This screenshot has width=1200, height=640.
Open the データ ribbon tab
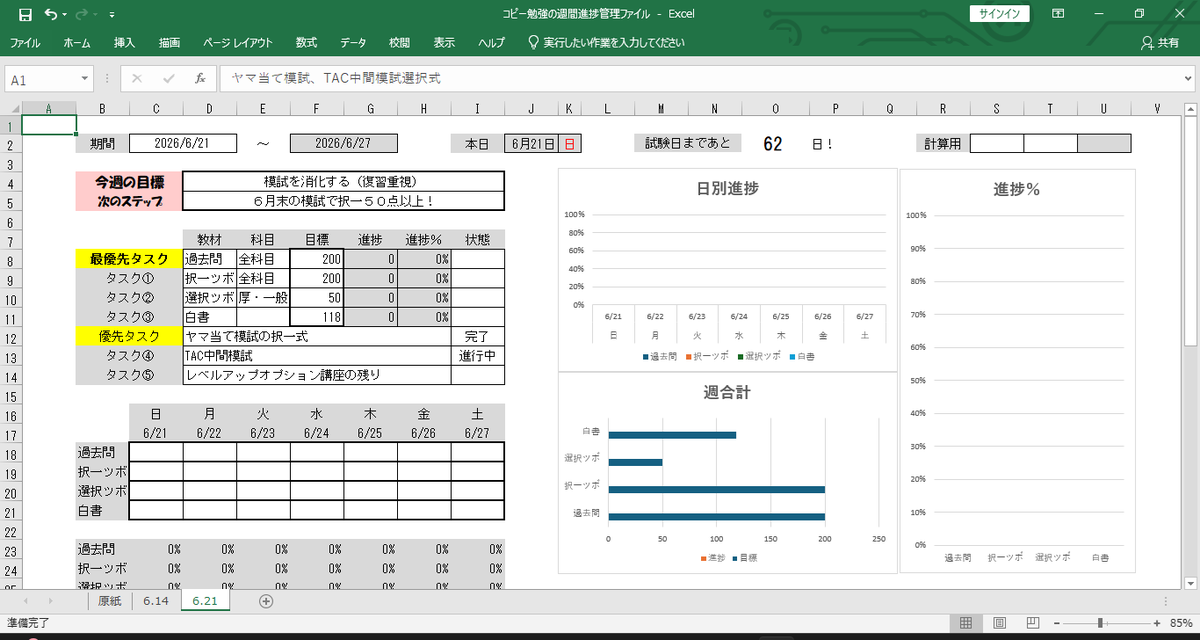click(x=353, y=43)
